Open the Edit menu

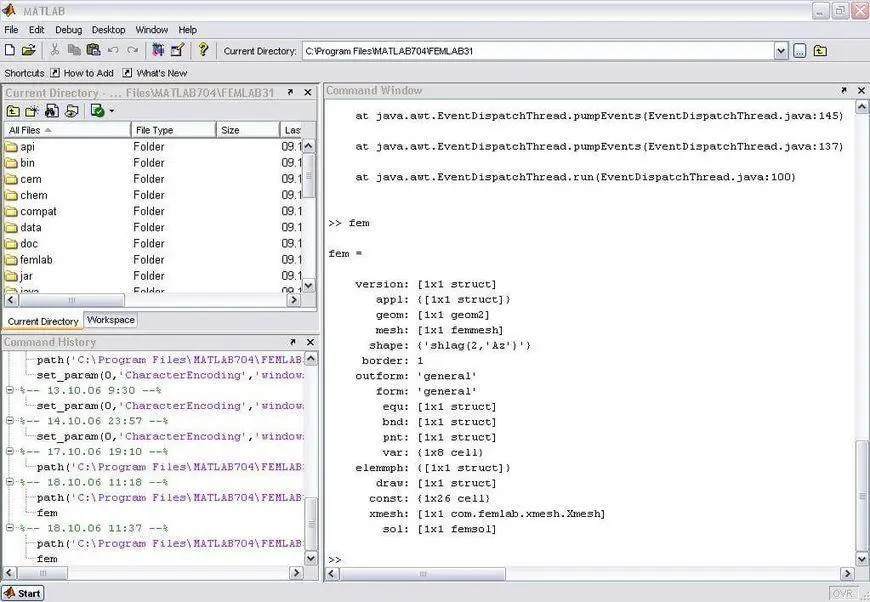(x=37, y=29)
